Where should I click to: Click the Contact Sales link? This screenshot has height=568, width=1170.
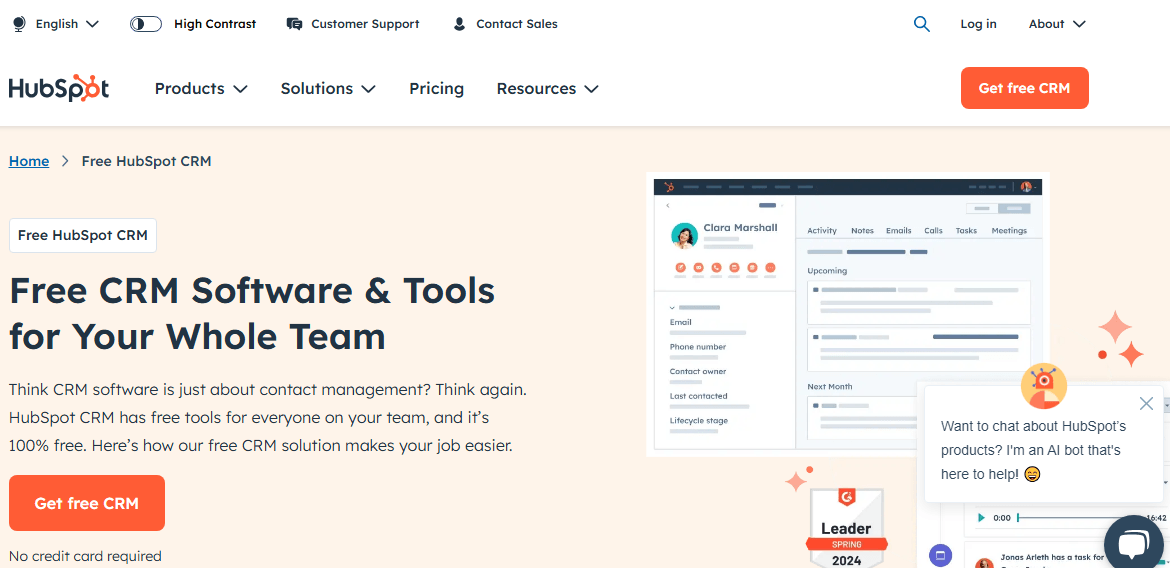point(516,24)
